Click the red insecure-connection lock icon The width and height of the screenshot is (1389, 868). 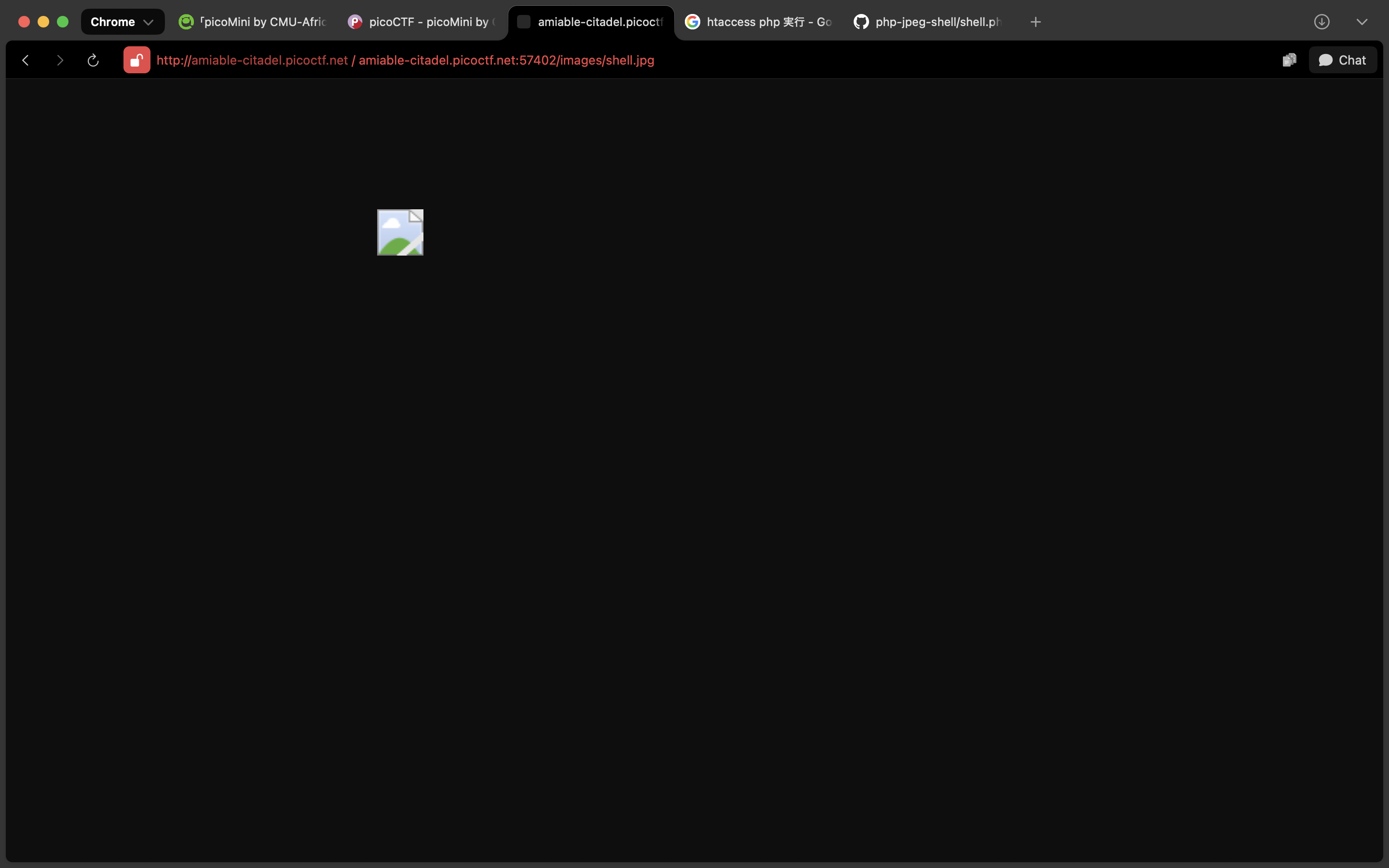[136, 60]
